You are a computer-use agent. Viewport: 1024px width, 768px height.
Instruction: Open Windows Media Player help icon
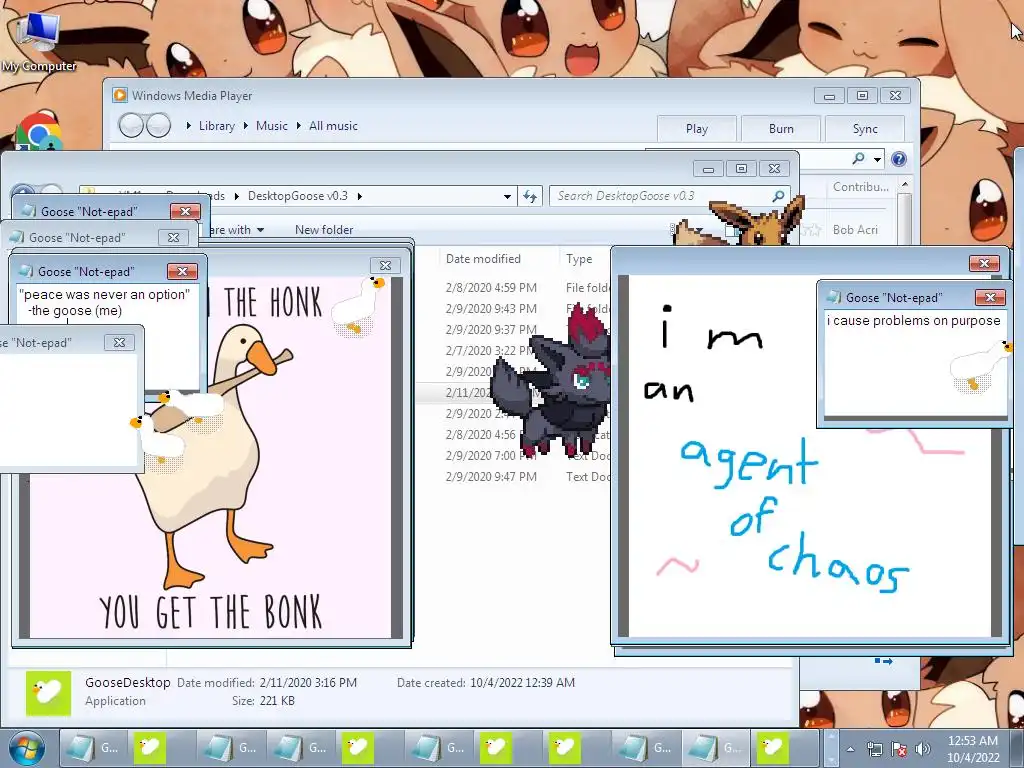coord(899,159)
